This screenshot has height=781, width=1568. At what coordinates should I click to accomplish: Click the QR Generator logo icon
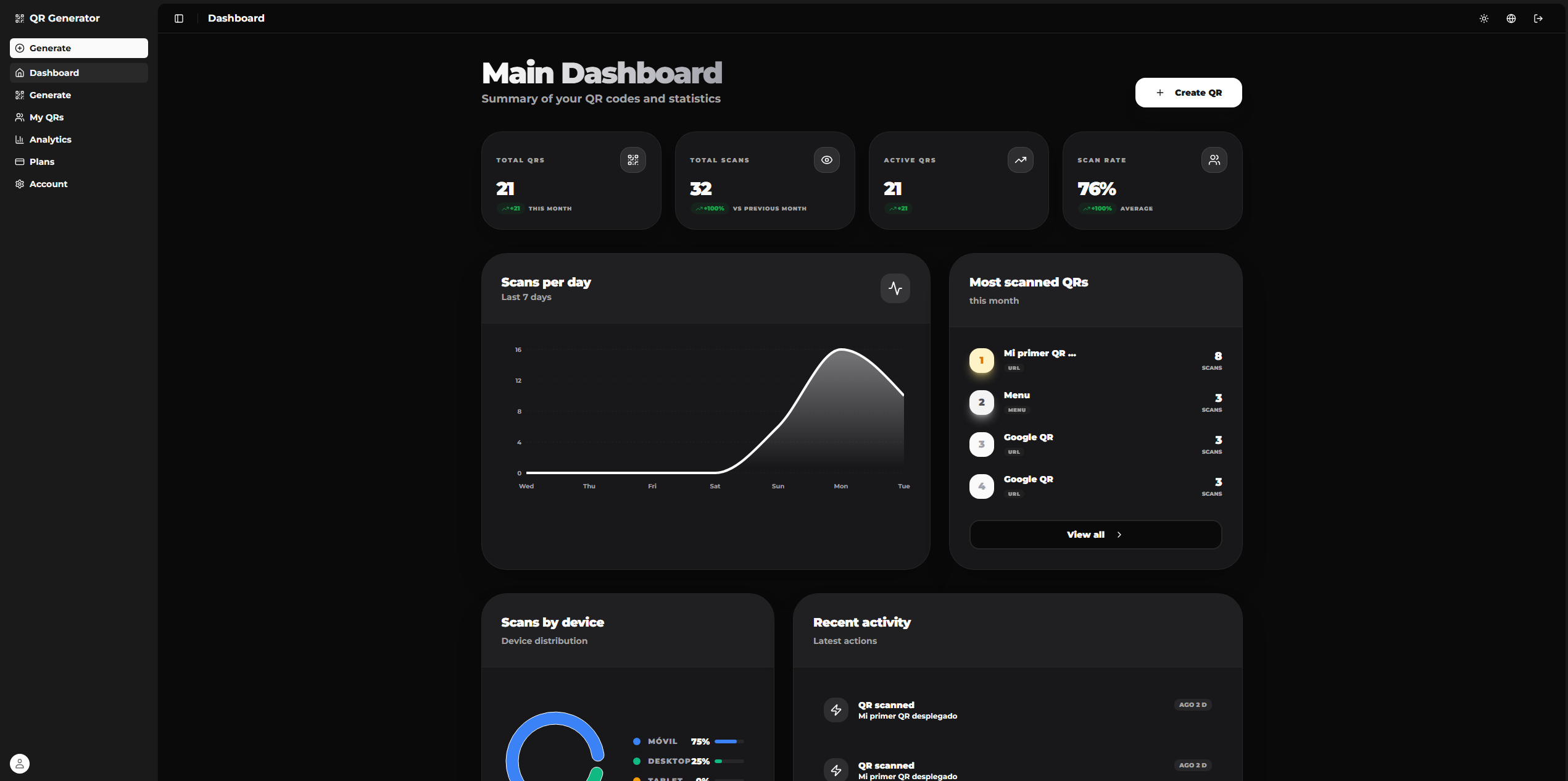tap(20, 19)
